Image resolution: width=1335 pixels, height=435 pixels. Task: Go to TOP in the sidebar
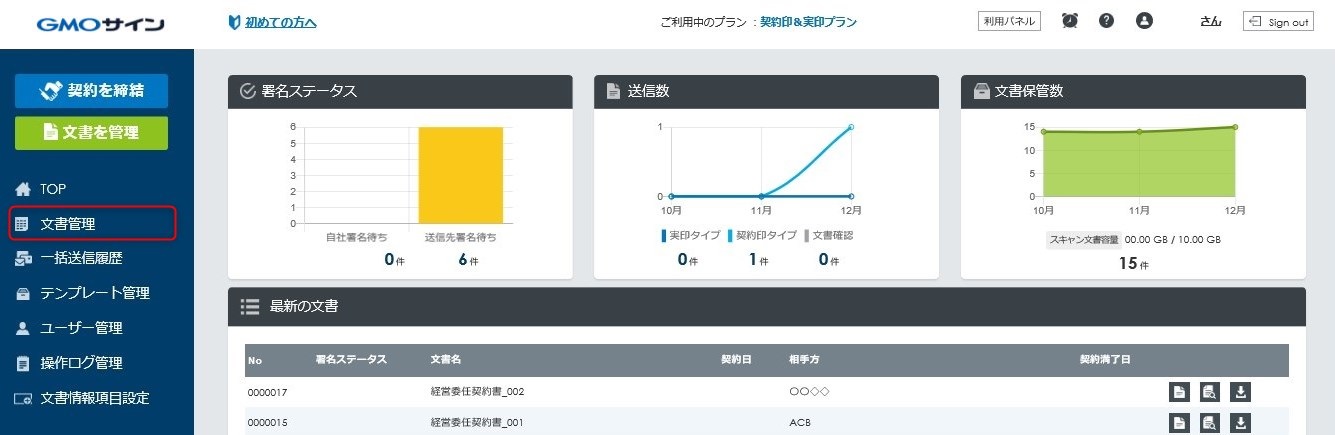tap(53, 189)
